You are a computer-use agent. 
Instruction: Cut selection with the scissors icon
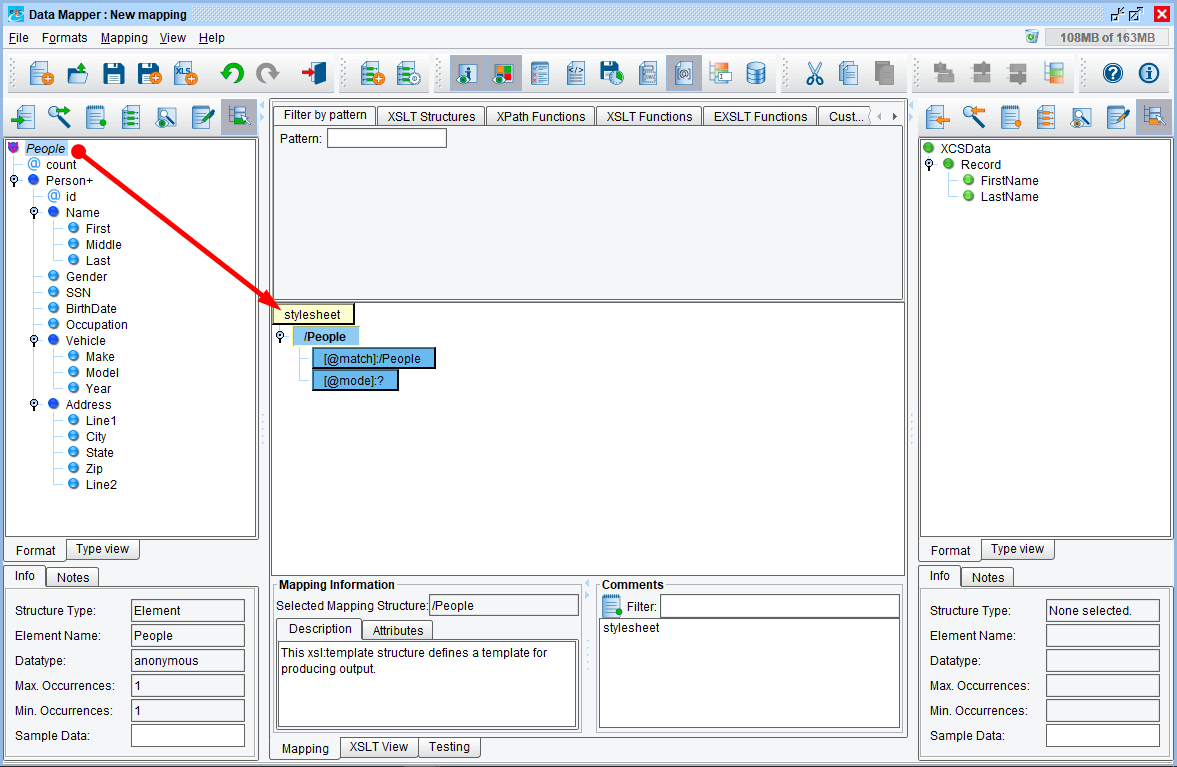[814, 74]
